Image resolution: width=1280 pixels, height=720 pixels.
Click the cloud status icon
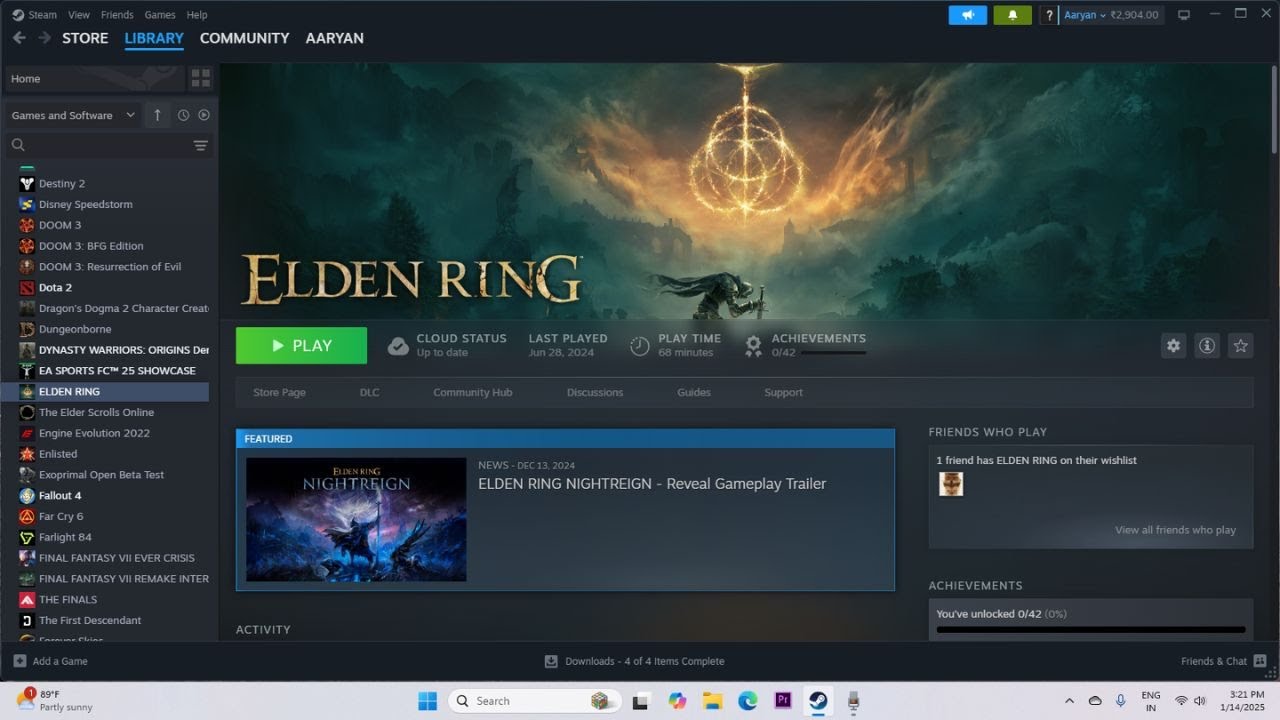coord(398,345)
